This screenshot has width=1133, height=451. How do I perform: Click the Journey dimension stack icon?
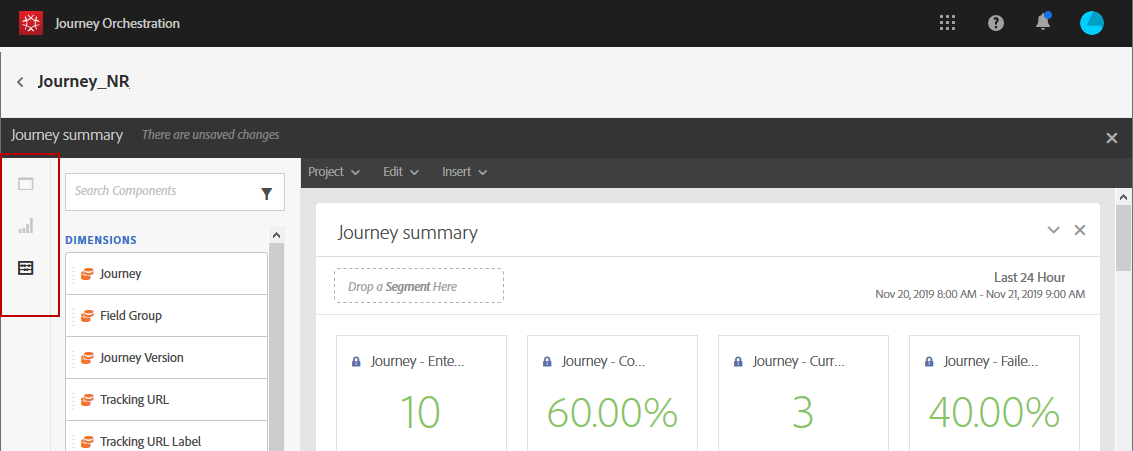pos(87,274)
